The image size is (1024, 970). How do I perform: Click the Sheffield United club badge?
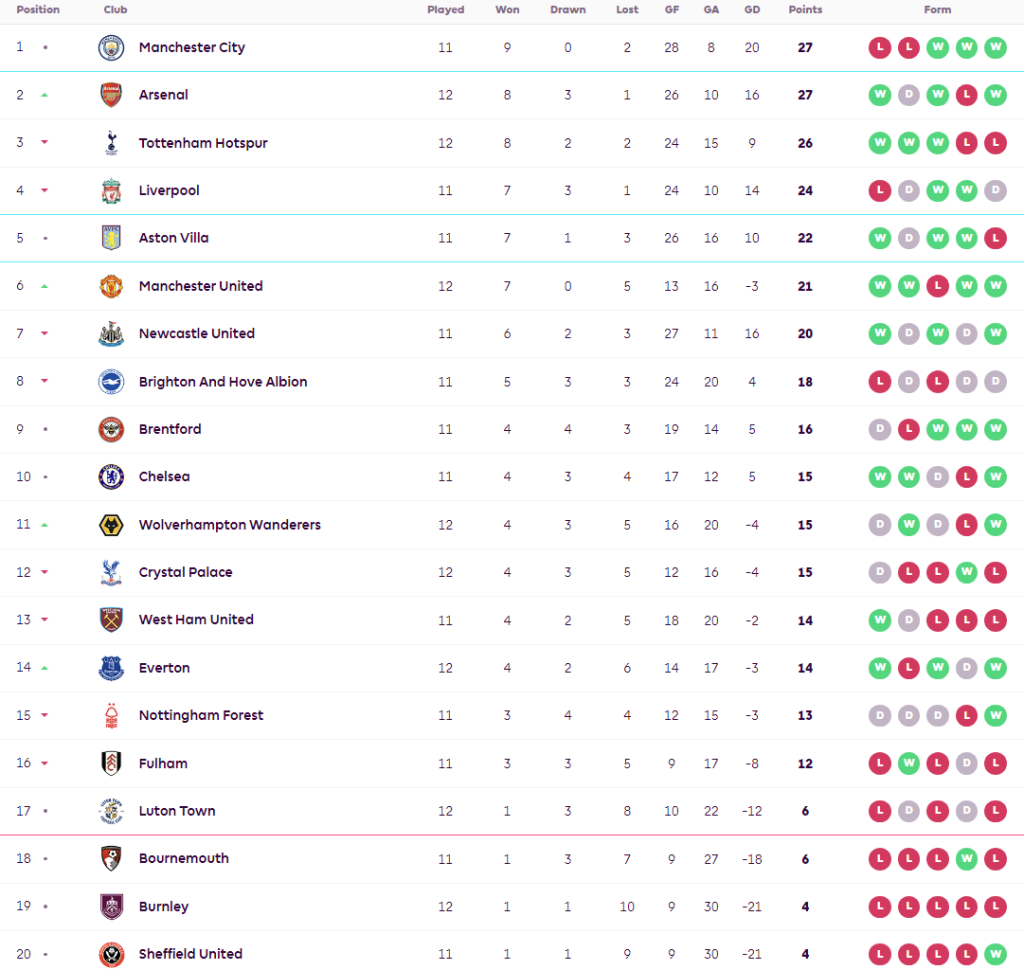point(111,954)
